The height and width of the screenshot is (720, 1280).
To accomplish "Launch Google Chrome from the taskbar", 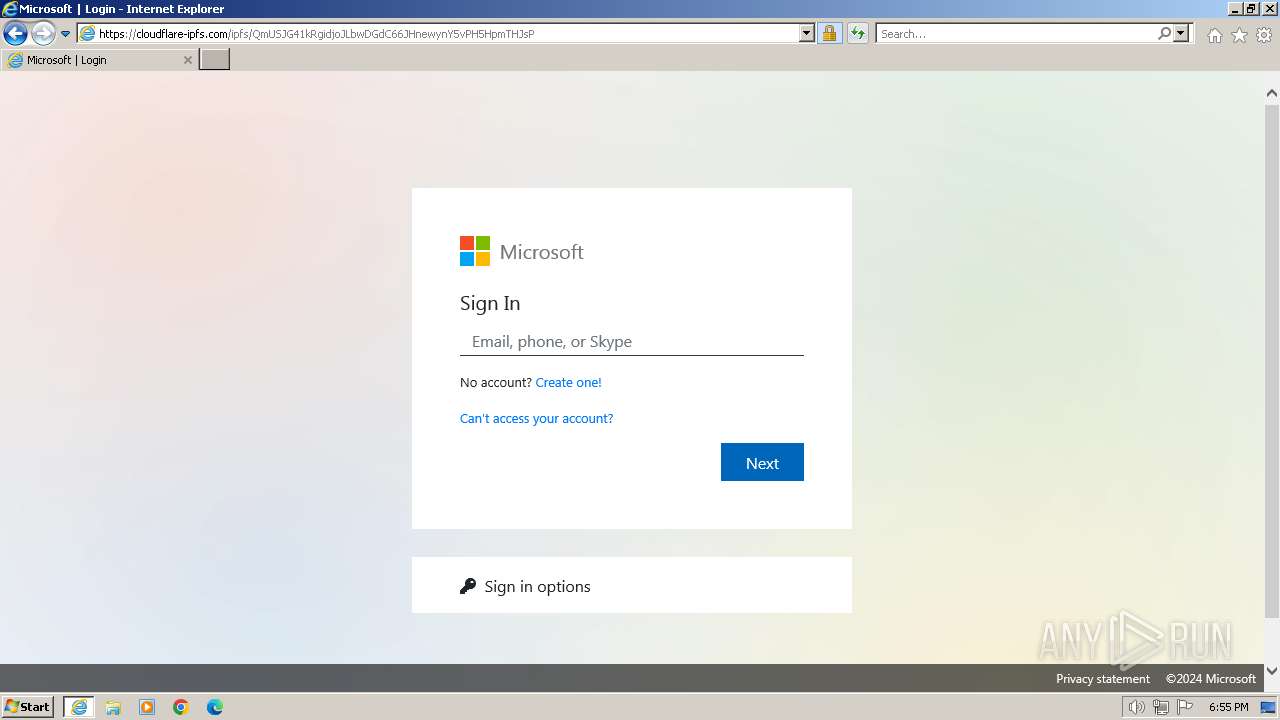I will coord(181,707).
